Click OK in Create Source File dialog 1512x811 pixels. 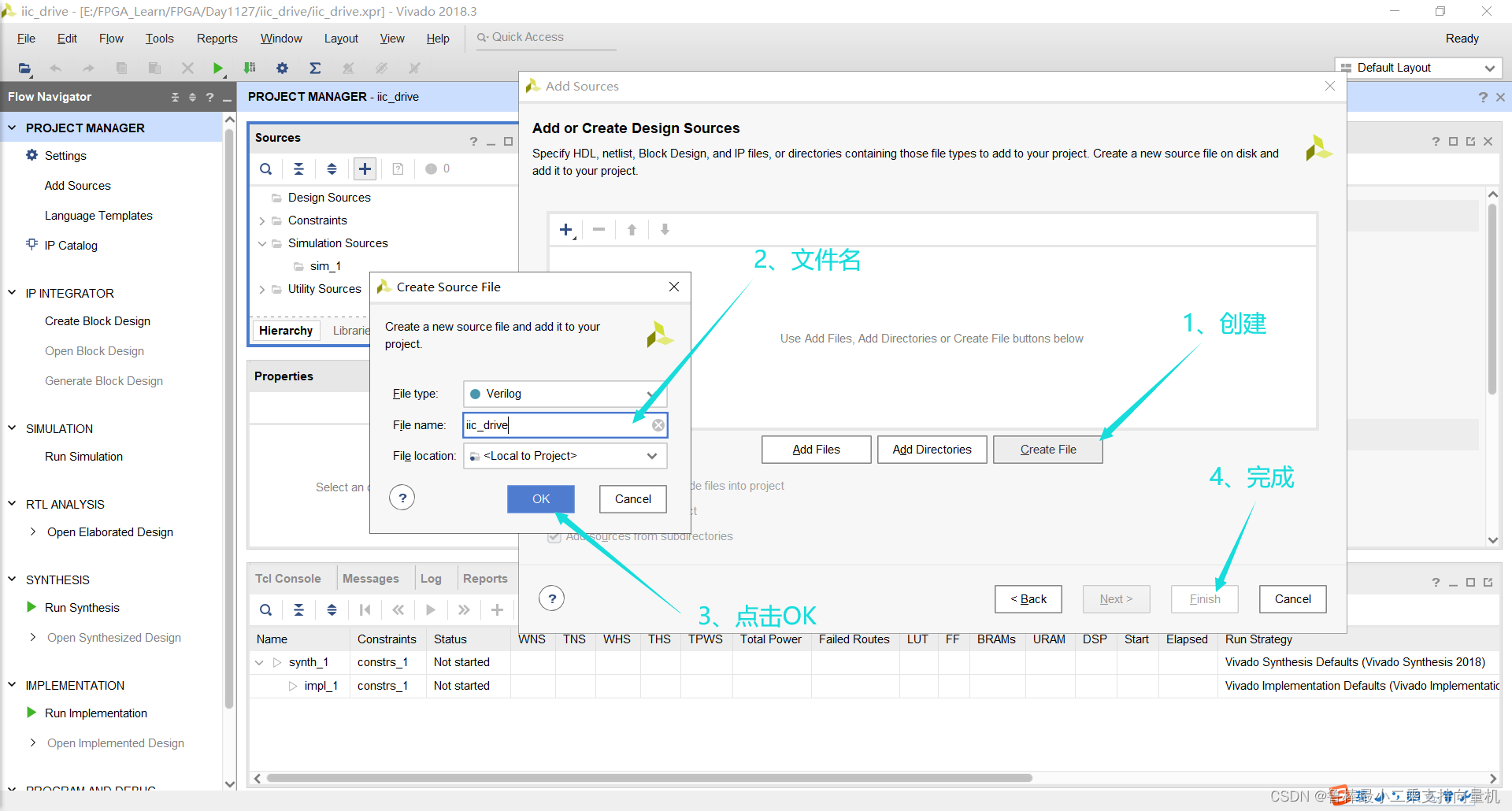pyautogui.click(x=541, y=498)
